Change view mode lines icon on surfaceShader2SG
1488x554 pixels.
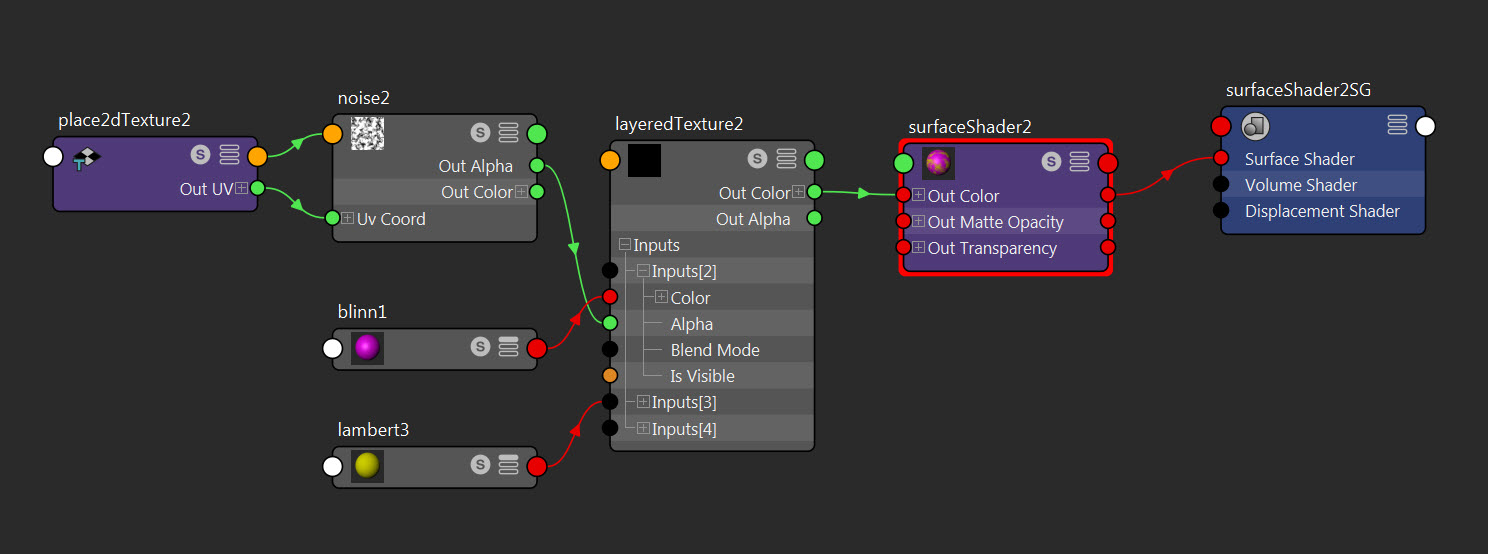pyautogui.click(x=1397, y=125)
